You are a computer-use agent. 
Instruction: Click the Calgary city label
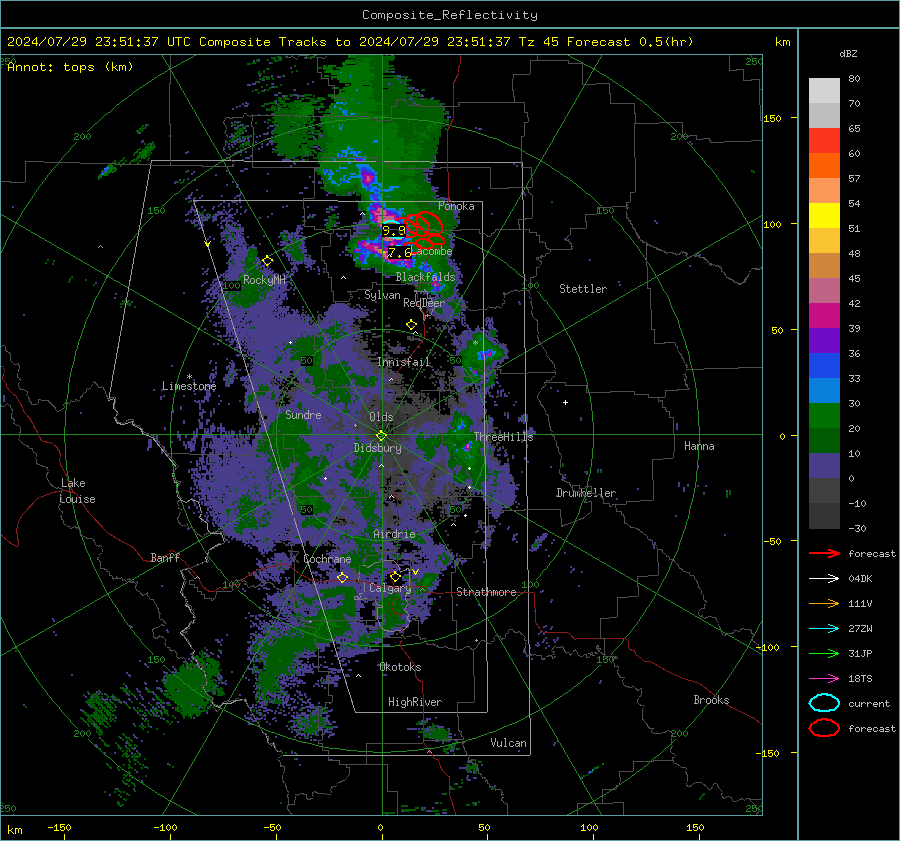tap(390, 588)
